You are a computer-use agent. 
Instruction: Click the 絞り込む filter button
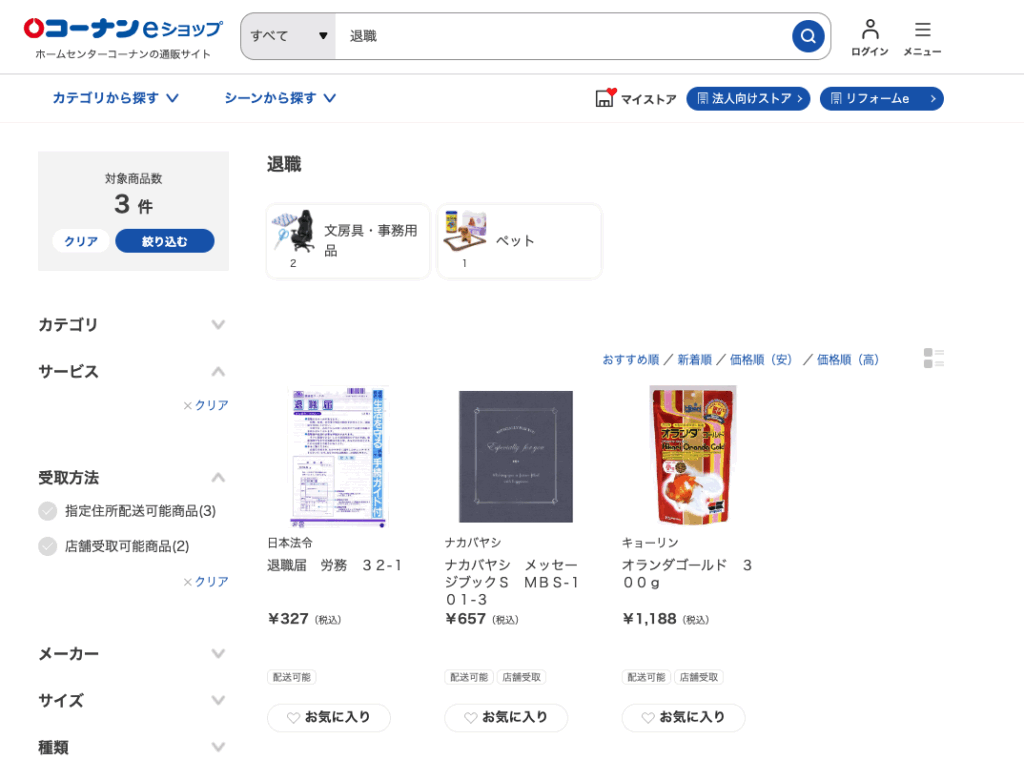(x=165, y=241)
